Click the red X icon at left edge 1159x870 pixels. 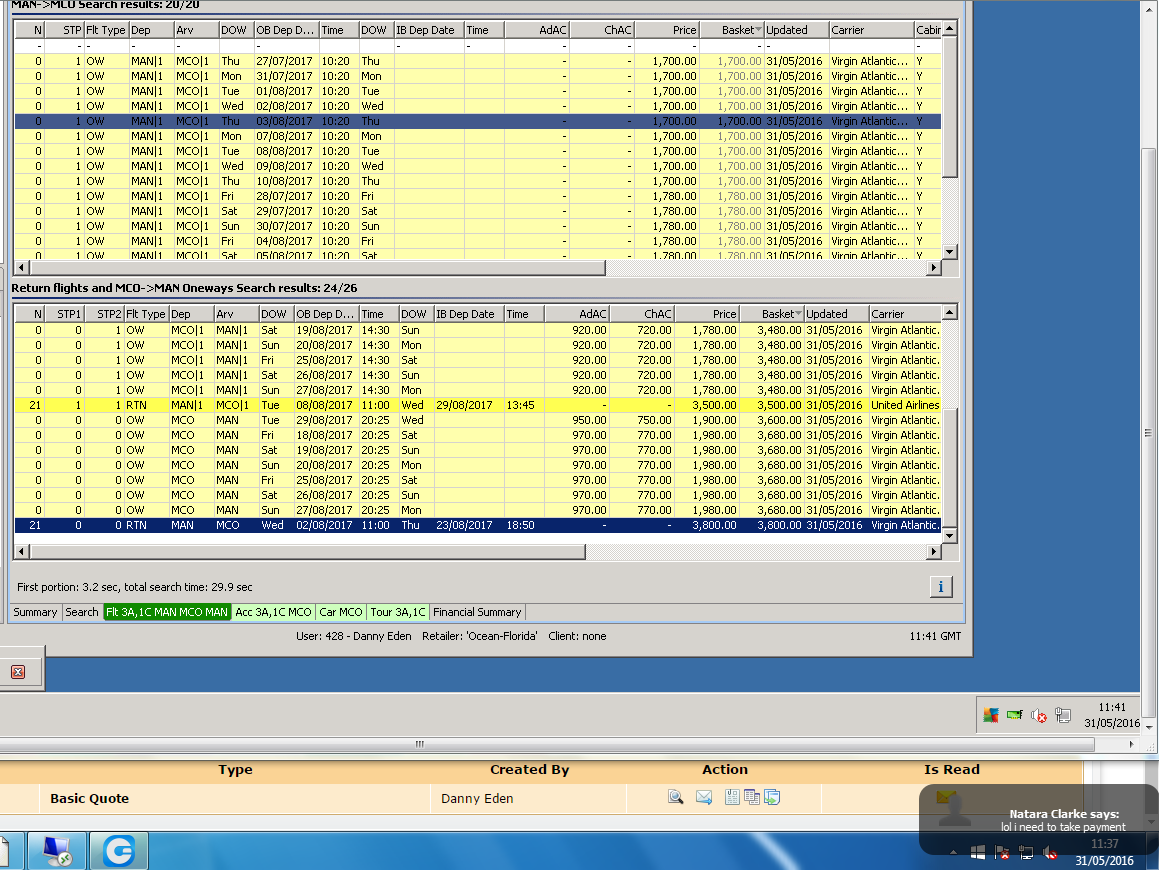tap(18, 672)
